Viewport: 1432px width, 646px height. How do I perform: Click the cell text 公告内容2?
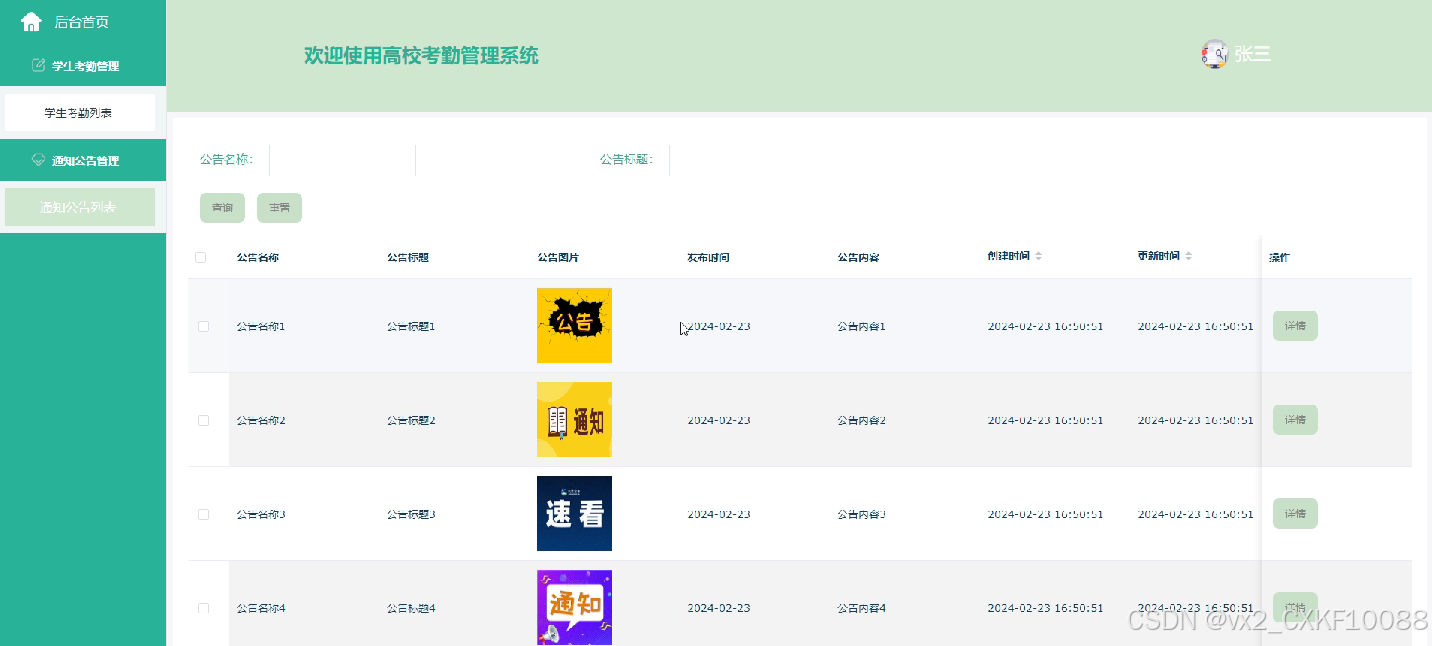pos(861,420)
